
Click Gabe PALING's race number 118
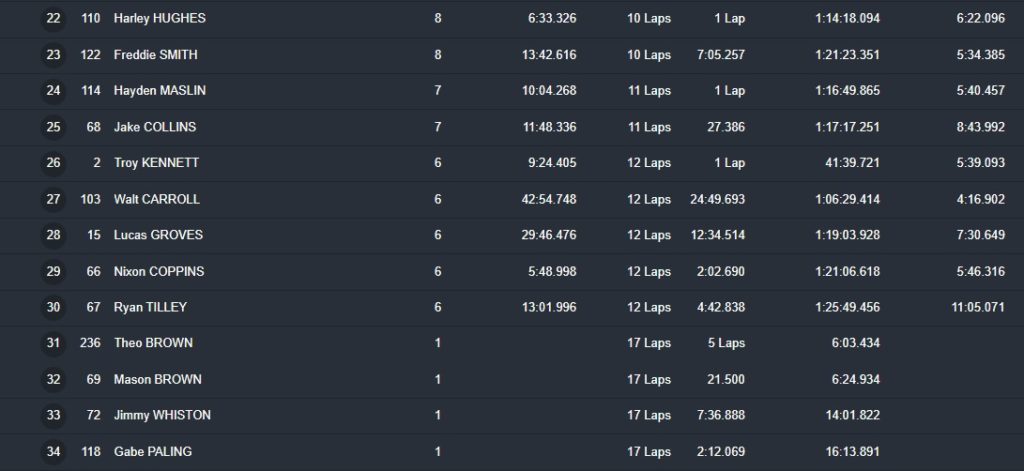[90, 451]
